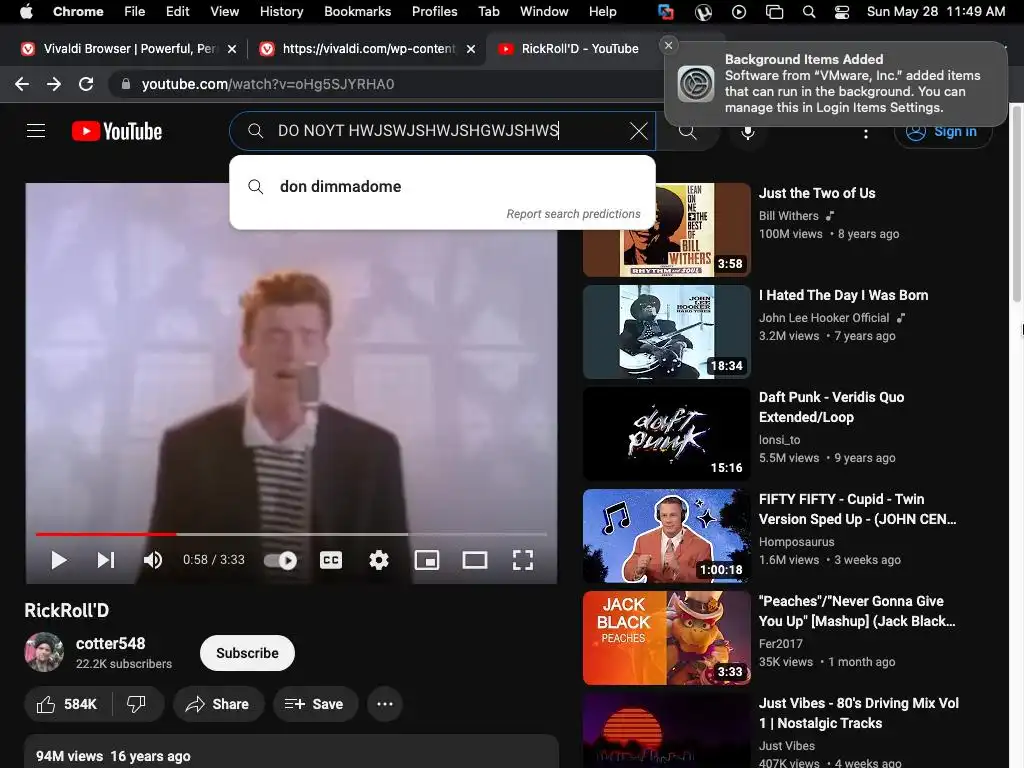Open the Chrome File menu
The width and height of the screenshot is (1024, 768).
(x=135, y=12)
